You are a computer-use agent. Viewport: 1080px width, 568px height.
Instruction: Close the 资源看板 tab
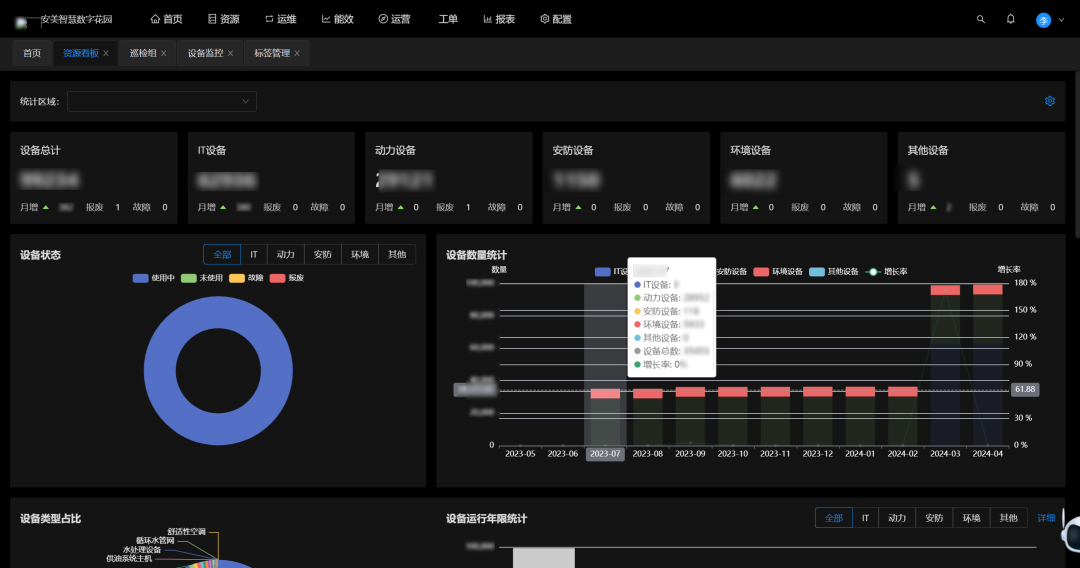click(x=106, y=54)
